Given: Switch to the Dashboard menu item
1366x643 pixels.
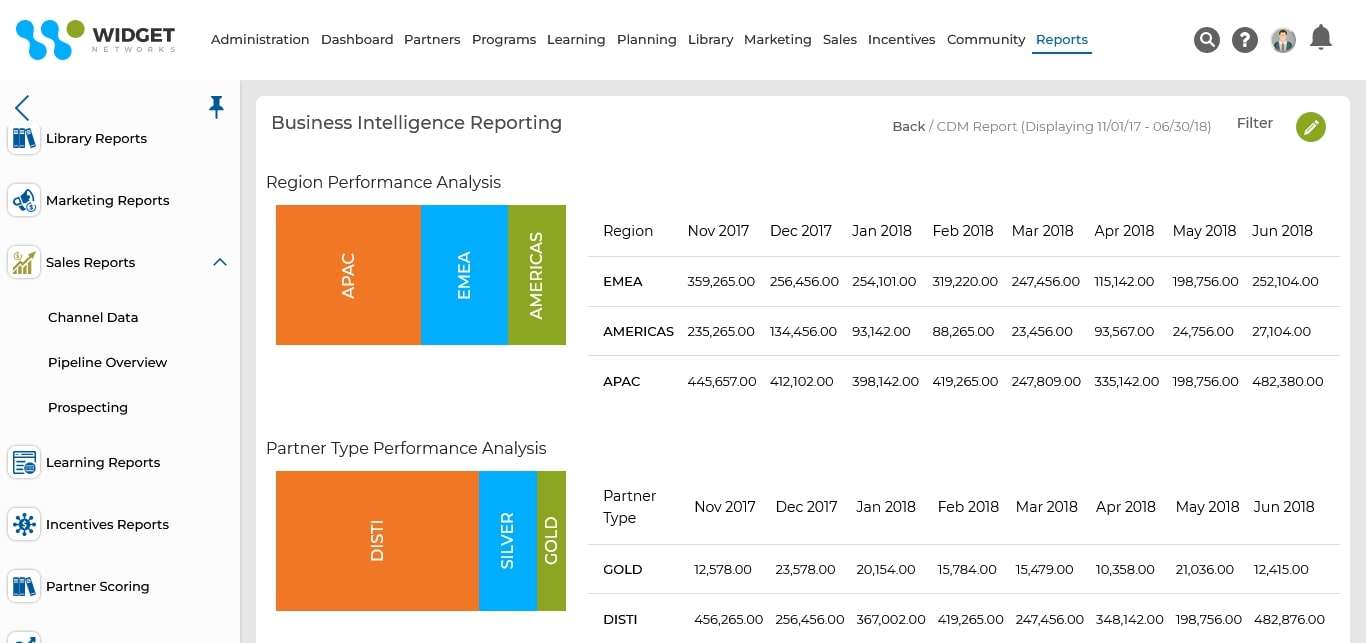Looking at the screenshot, I should pyautogui.click(x=357, y=39).
